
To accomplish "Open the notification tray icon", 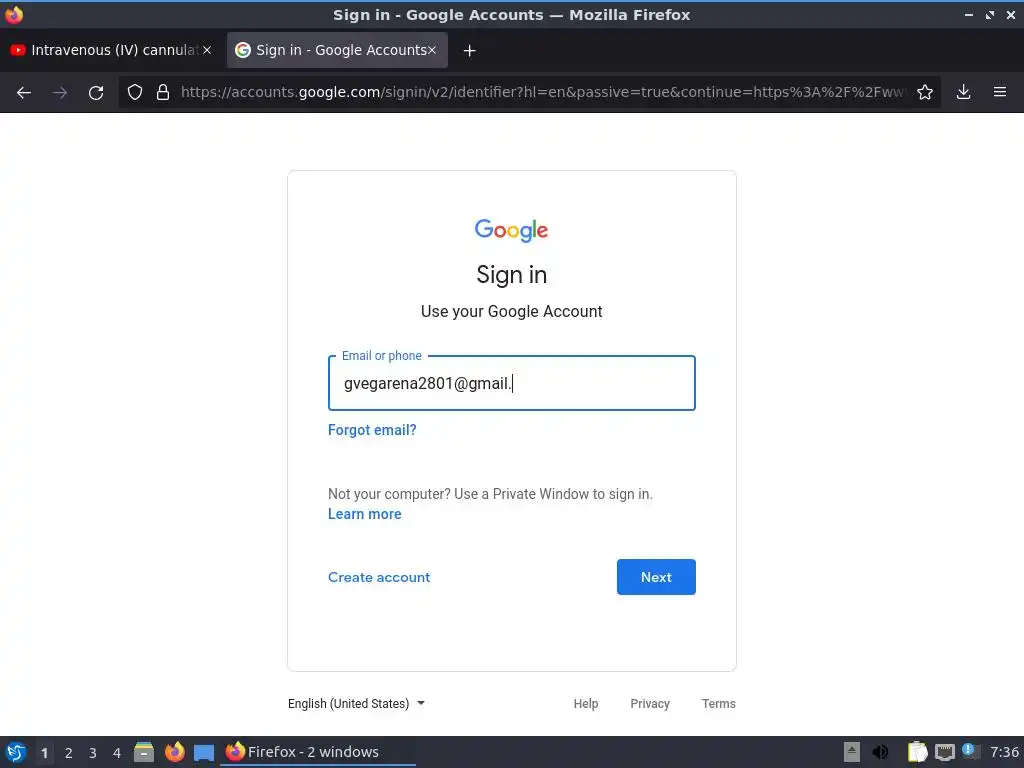I will 970,751.
